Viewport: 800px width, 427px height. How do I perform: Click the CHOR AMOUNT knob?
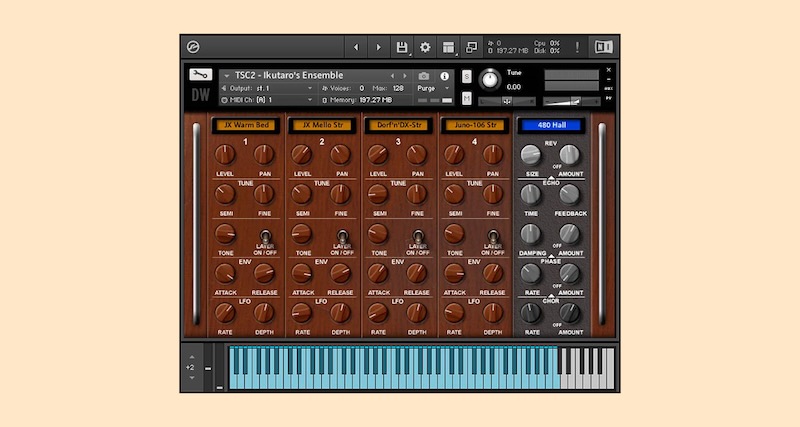pyautogui.click(x=569, y=313)
